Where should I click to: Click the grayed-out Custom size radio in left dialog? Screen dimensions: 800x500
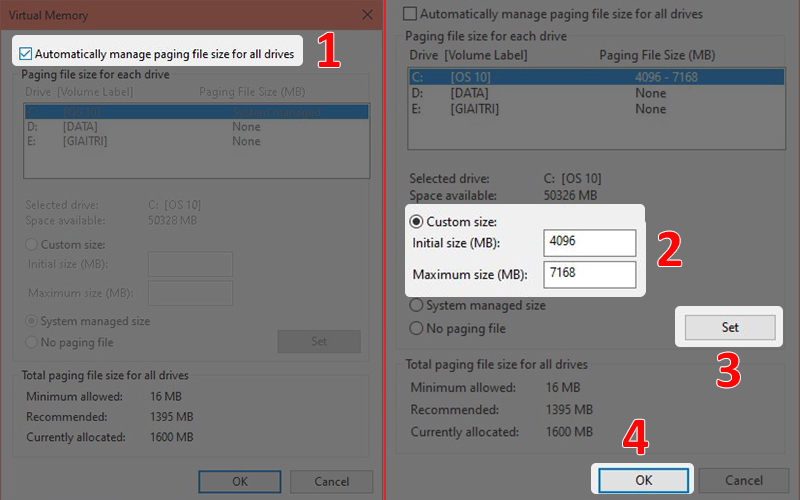click(x=32, y=244)
